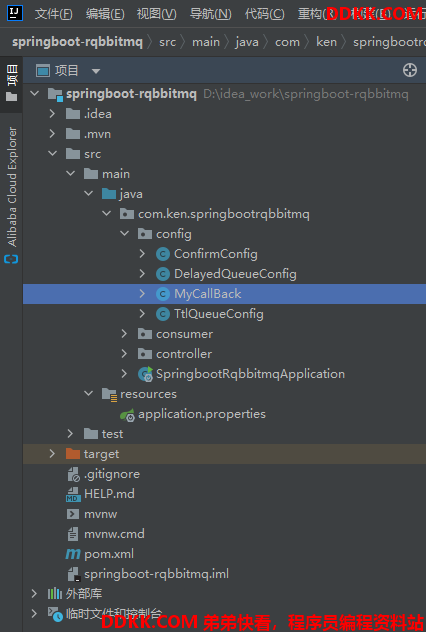Select the pom.xml Maven icon

[73, 554]
